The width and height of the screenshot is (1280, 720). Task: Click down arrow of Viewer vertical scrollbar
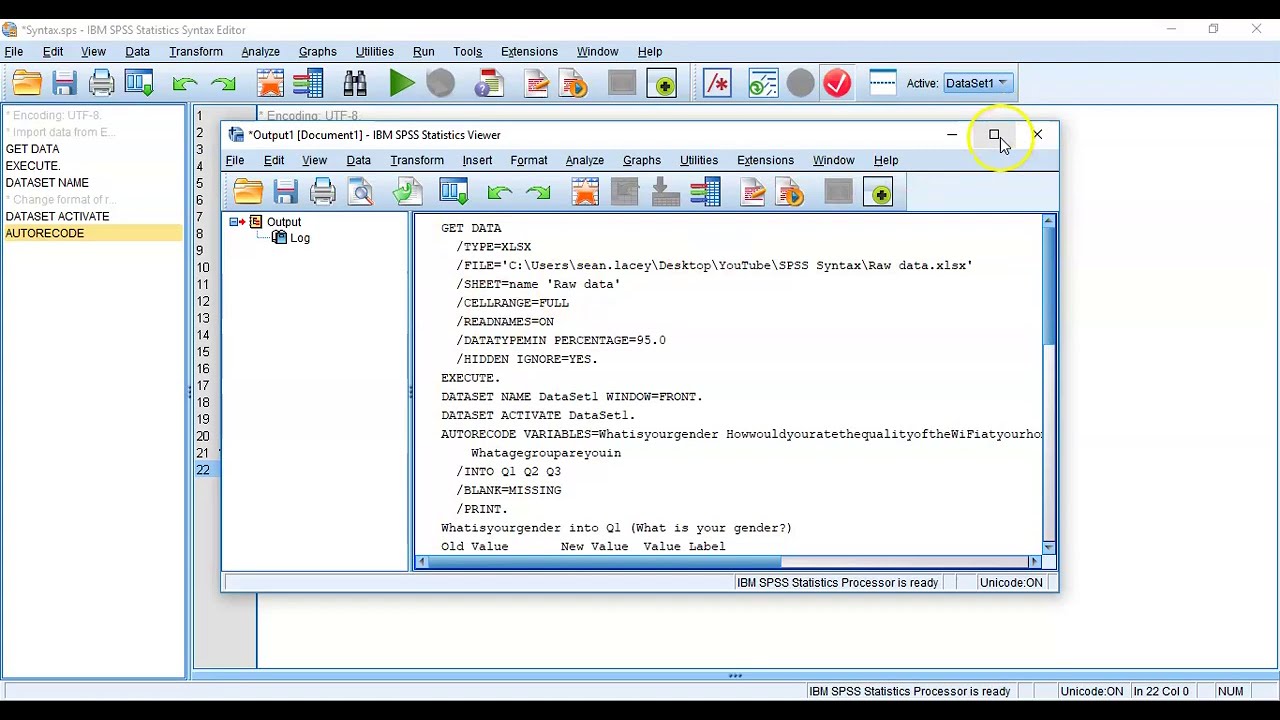pyautogui.click(x=1048, y=547)
